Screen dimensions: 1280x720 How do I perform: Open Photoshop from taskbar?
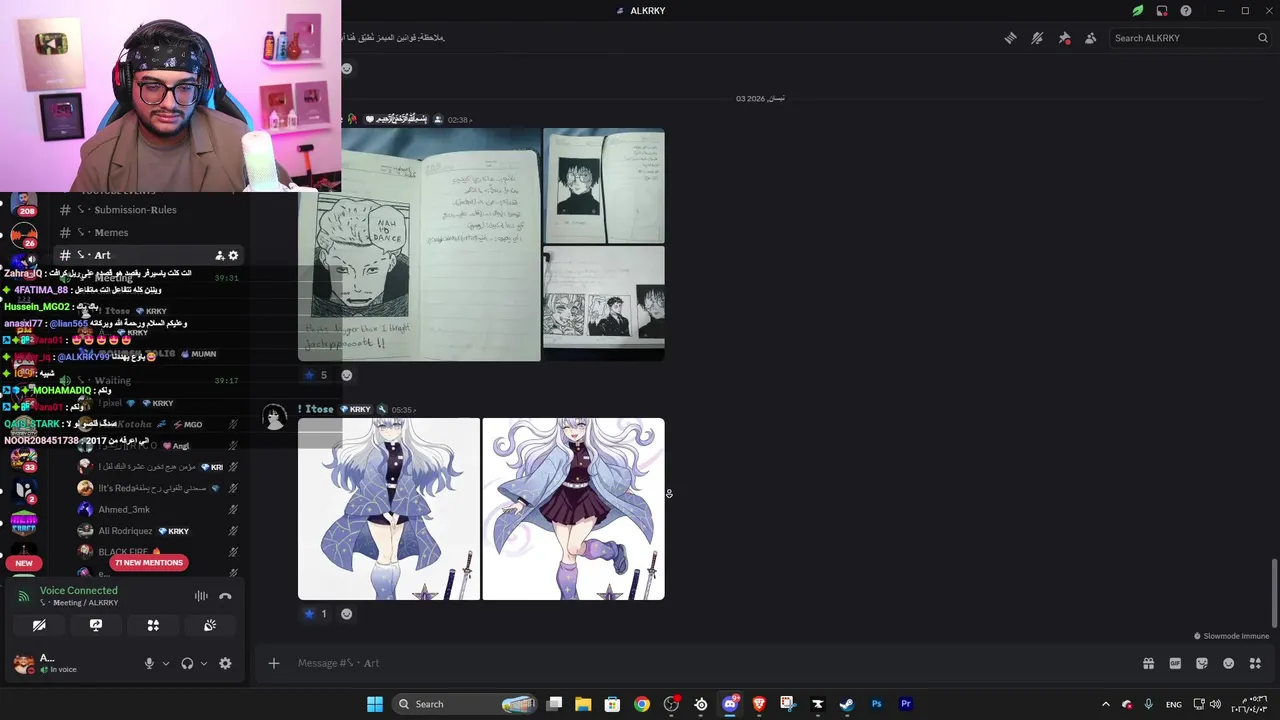(876, 704)
